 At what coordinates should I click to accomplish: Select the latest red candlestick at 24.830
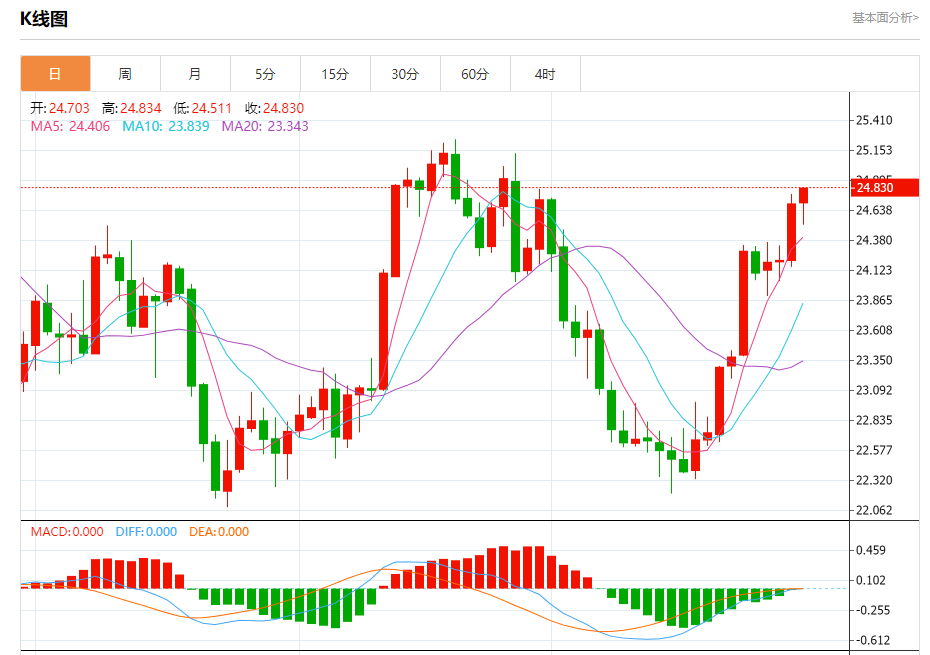pyautogui.click(x=804, y=196)
